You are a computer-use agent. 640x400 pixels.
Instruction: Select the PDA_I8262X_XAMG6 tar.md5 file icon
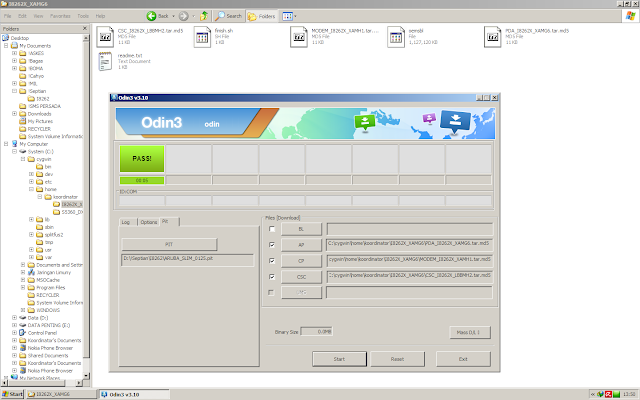(493, 37)
